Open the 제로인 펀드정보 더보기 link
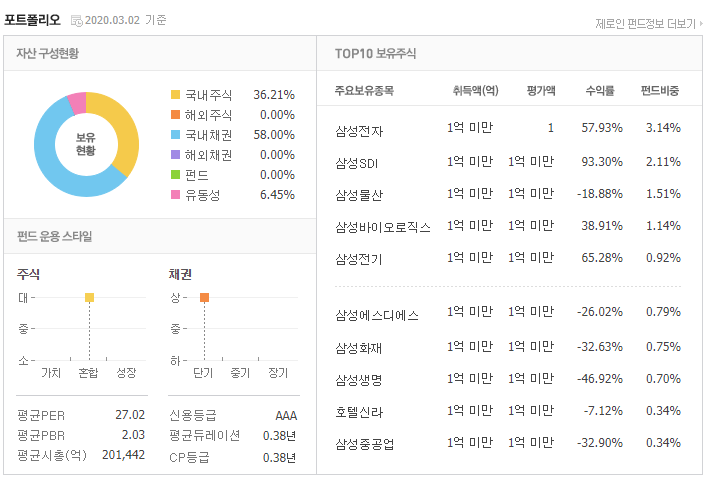This screenshot has height=483, width=715. click(x=648, y=24)
